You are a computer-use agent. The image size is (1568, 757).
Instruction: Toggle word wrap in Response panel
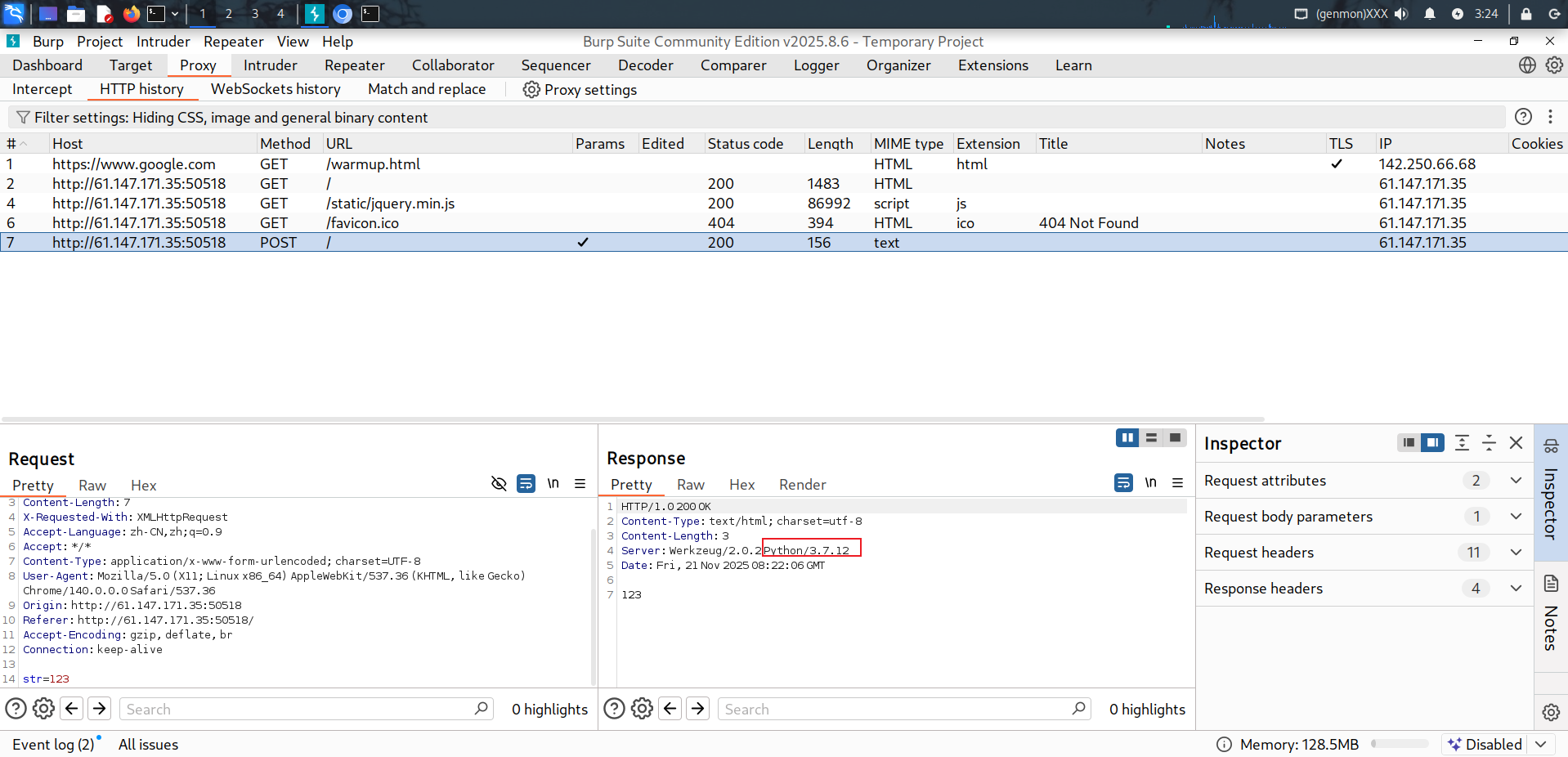point(1123,482)
